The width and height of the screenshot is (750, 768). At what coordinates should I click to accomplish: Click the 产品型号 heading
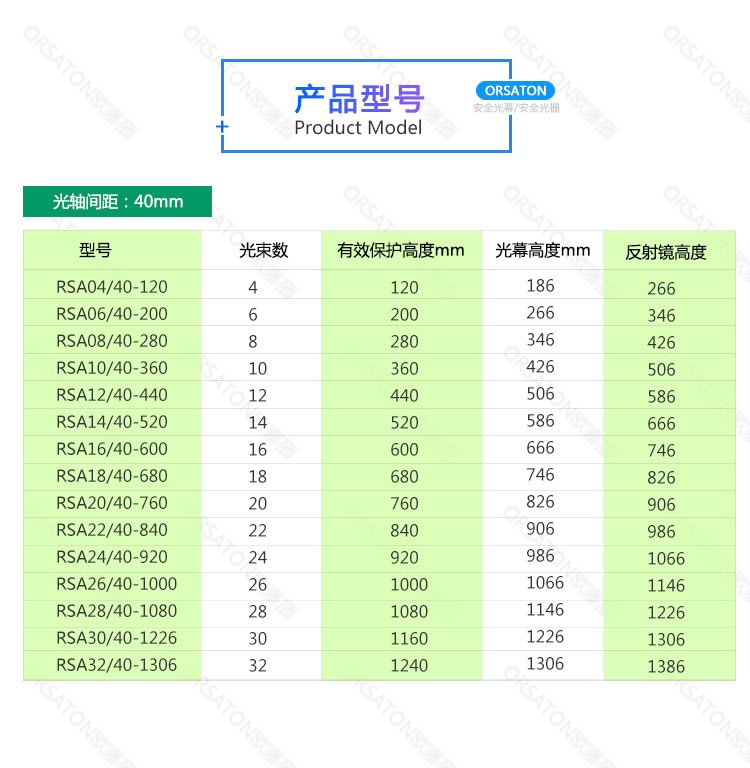point(359,99)
